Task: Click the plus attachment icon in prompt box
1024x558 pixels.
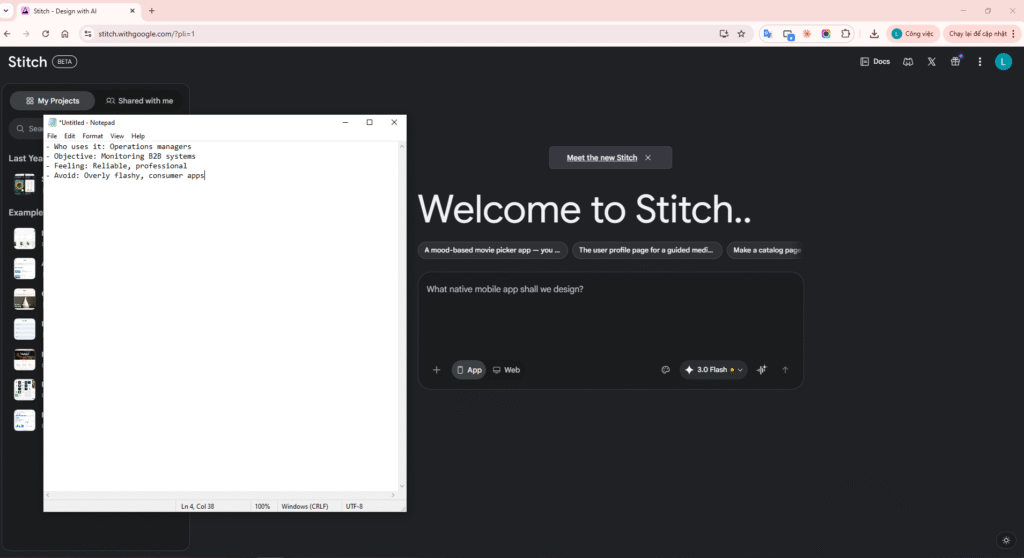Action: 436,370
